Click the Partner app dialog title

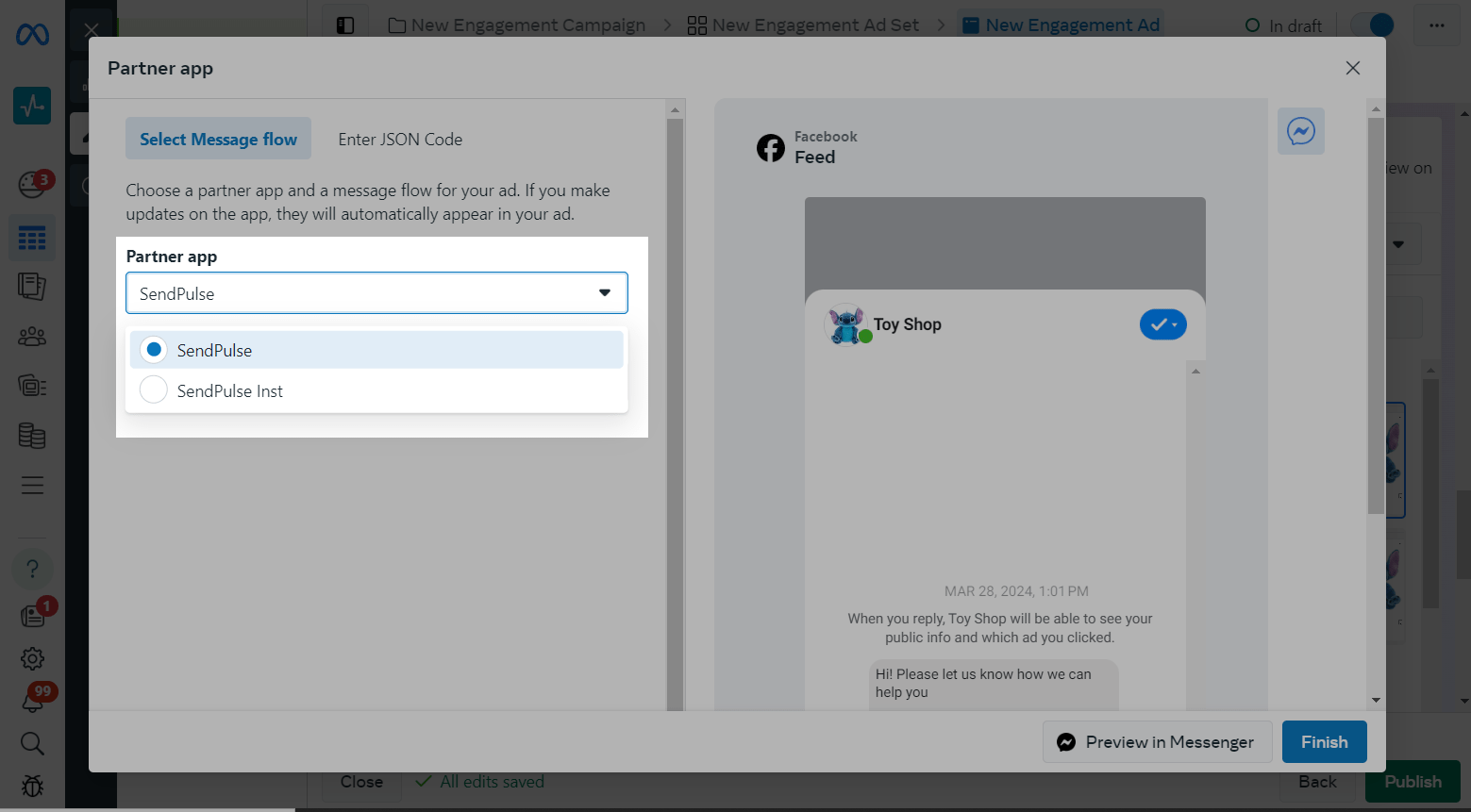[x=160, y=68]
